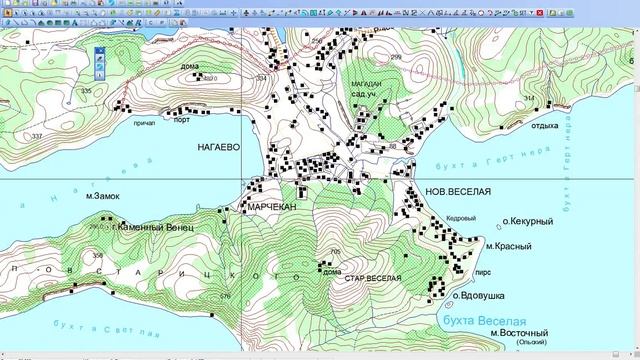Click the отдыха label on the map

coord(544,126)
